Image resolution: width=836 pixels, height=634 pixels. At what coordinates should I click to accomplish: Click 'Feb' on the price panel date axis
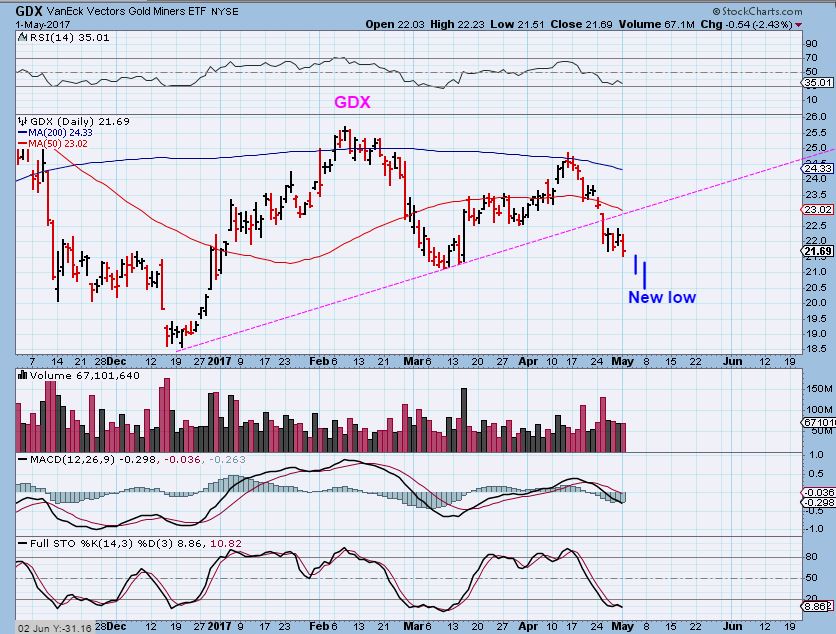point(319,362)
